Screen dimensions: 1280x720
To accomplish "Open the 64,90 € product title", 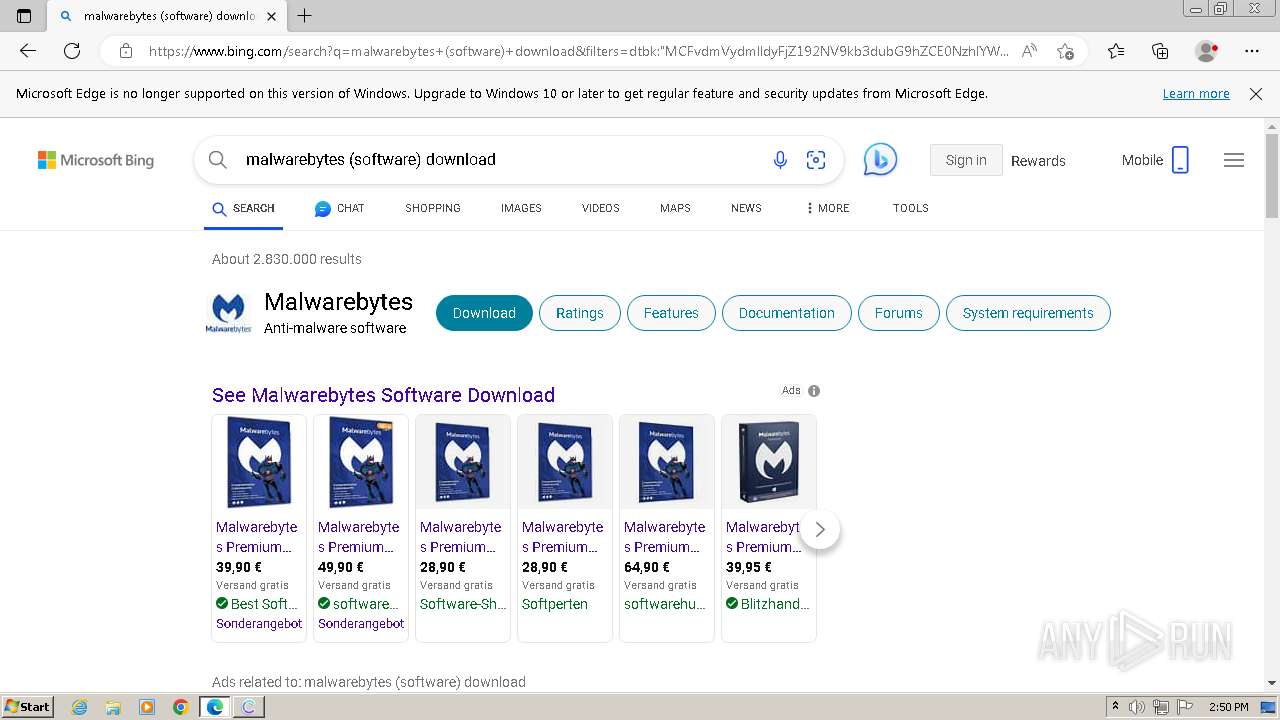I will pyautogui.click(x=665, y=537).
